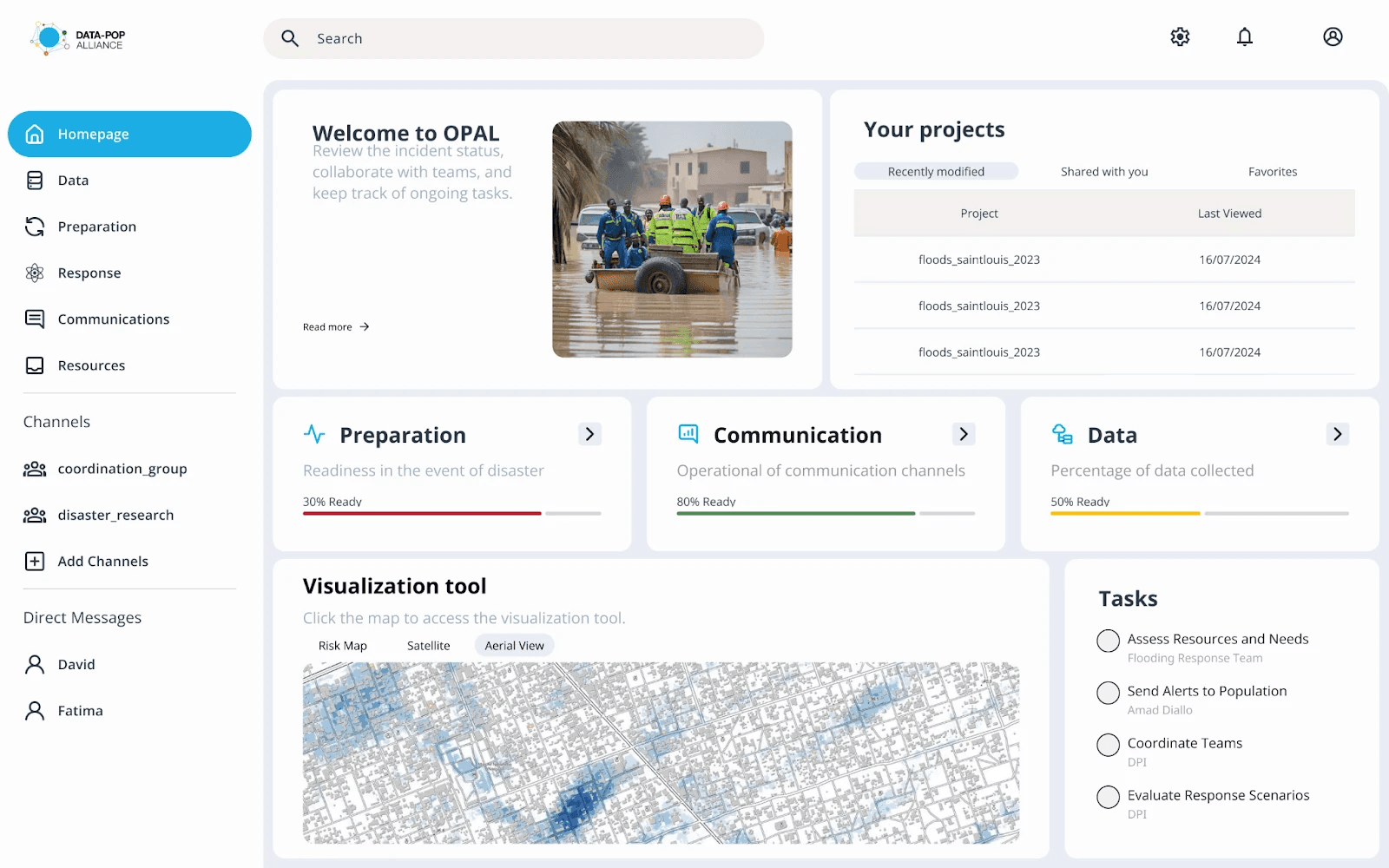The width and height of the screenshot is (1389, 868).
Task: Open Preparation label in sidebar
Action: (97, 227)
